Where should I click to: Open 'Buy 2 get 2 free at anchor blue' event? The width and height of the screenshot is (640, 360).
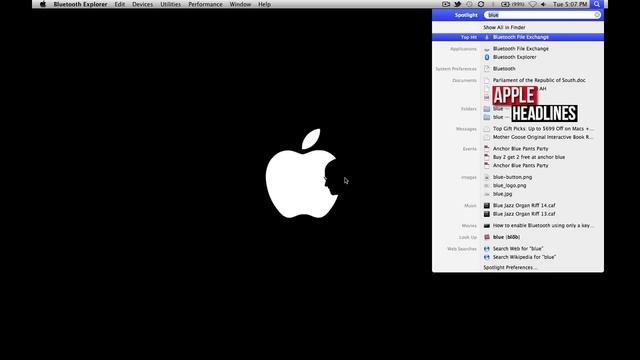529,157
